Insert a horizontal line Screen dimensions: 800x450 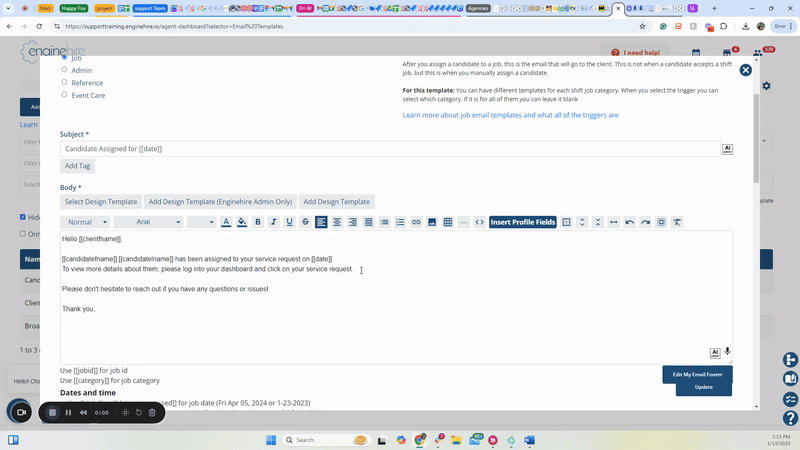pyautogui.click(x=463, y=222)
